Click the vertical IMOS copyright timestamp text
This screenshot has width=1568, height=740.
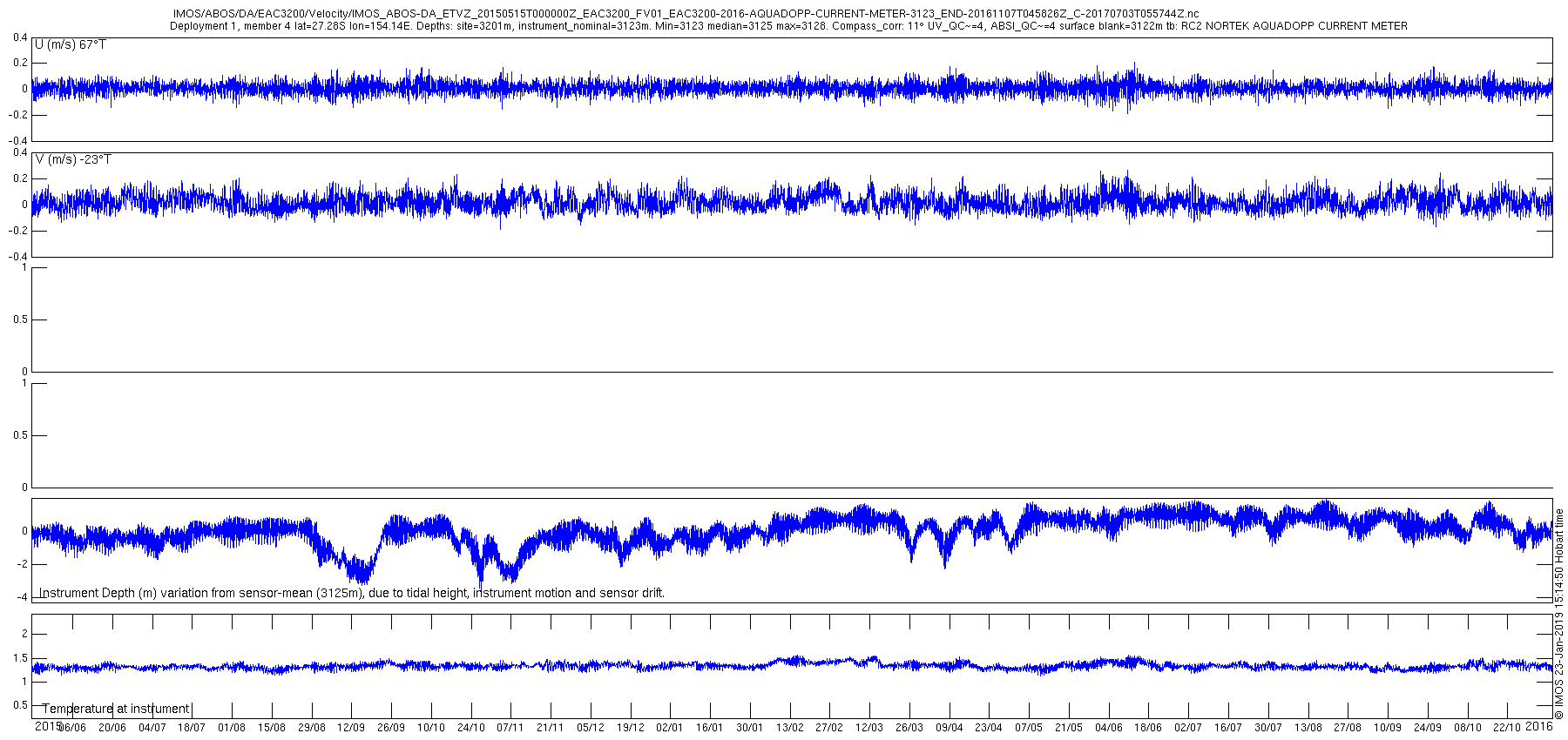(x=1559, y=615)
